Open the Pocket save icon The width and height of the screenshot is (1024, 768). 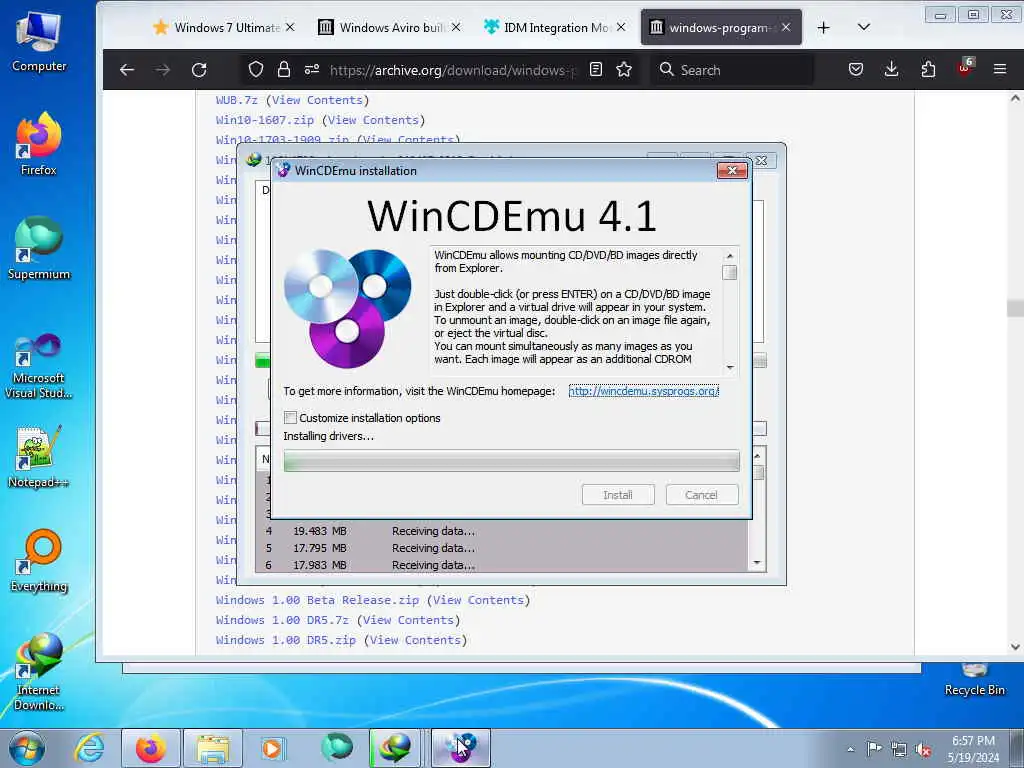click(856, 69)
